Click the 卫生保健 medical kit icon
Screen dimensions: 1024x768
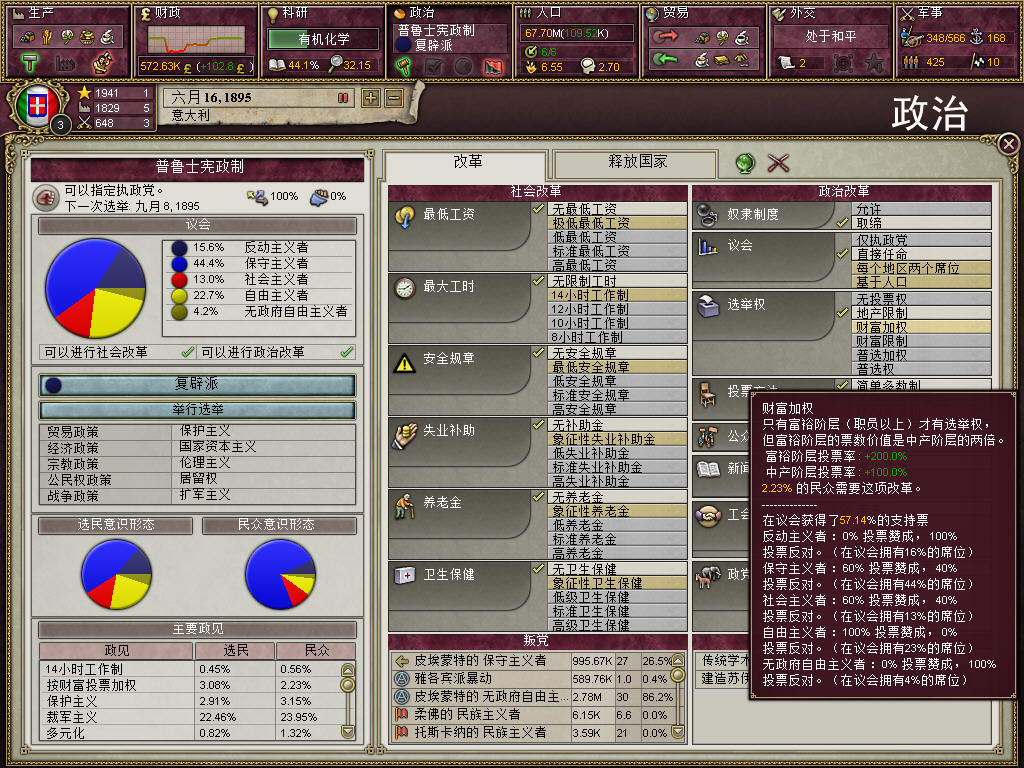click(405, 575)
